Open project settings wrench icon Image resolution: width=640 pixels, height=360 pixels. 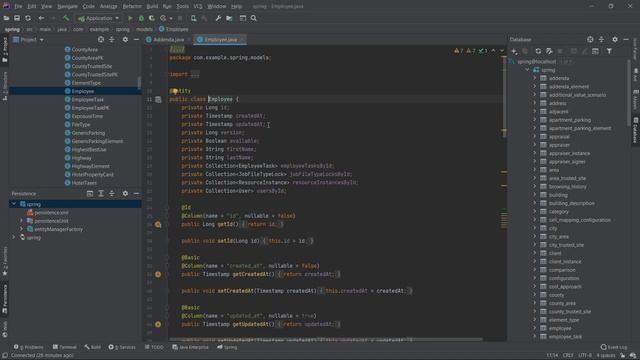[x=218, y=18]
